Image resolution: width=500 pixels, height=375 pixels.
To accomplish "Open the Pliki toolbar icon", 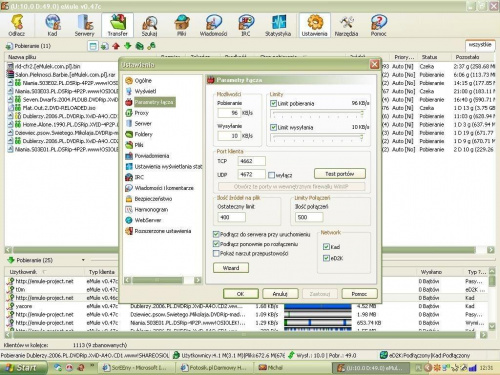I will [181, 25].
